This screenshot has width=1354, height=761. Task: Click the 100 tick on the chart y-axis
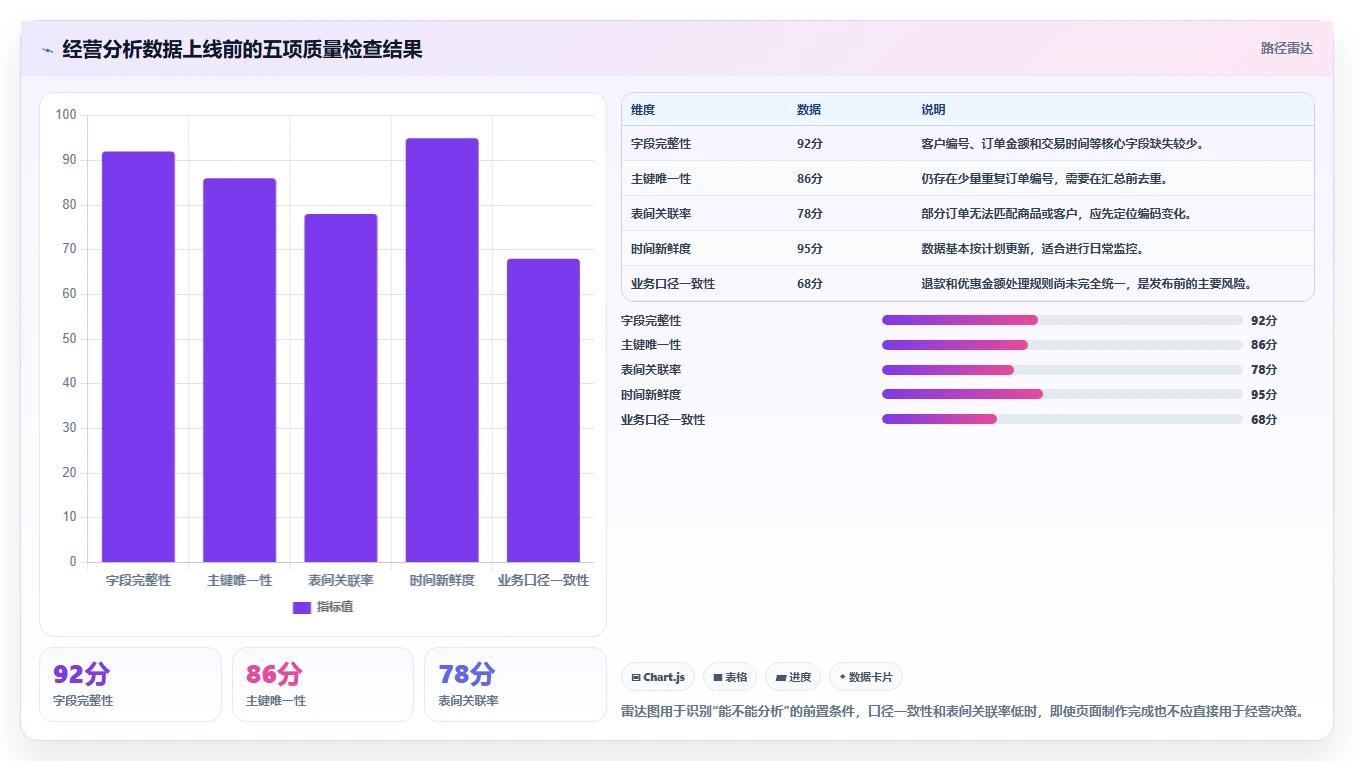point(66,115)
